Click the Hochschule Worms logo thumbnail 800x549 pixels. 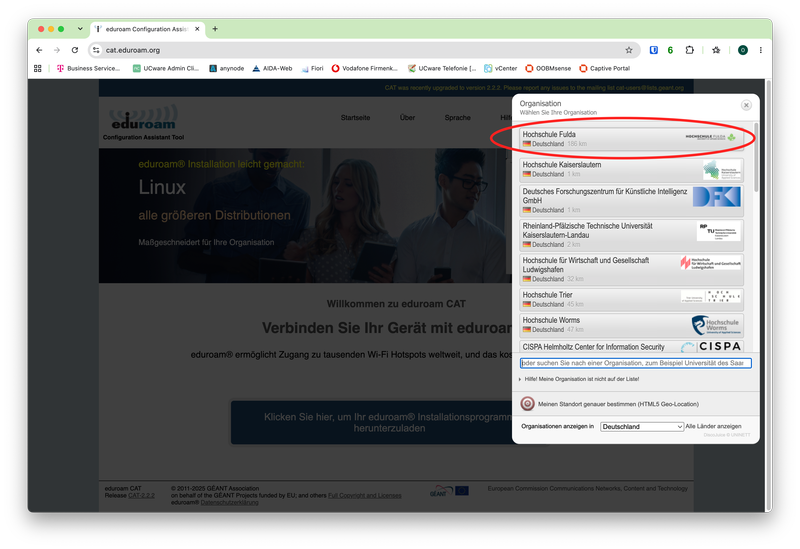point(715,325)
